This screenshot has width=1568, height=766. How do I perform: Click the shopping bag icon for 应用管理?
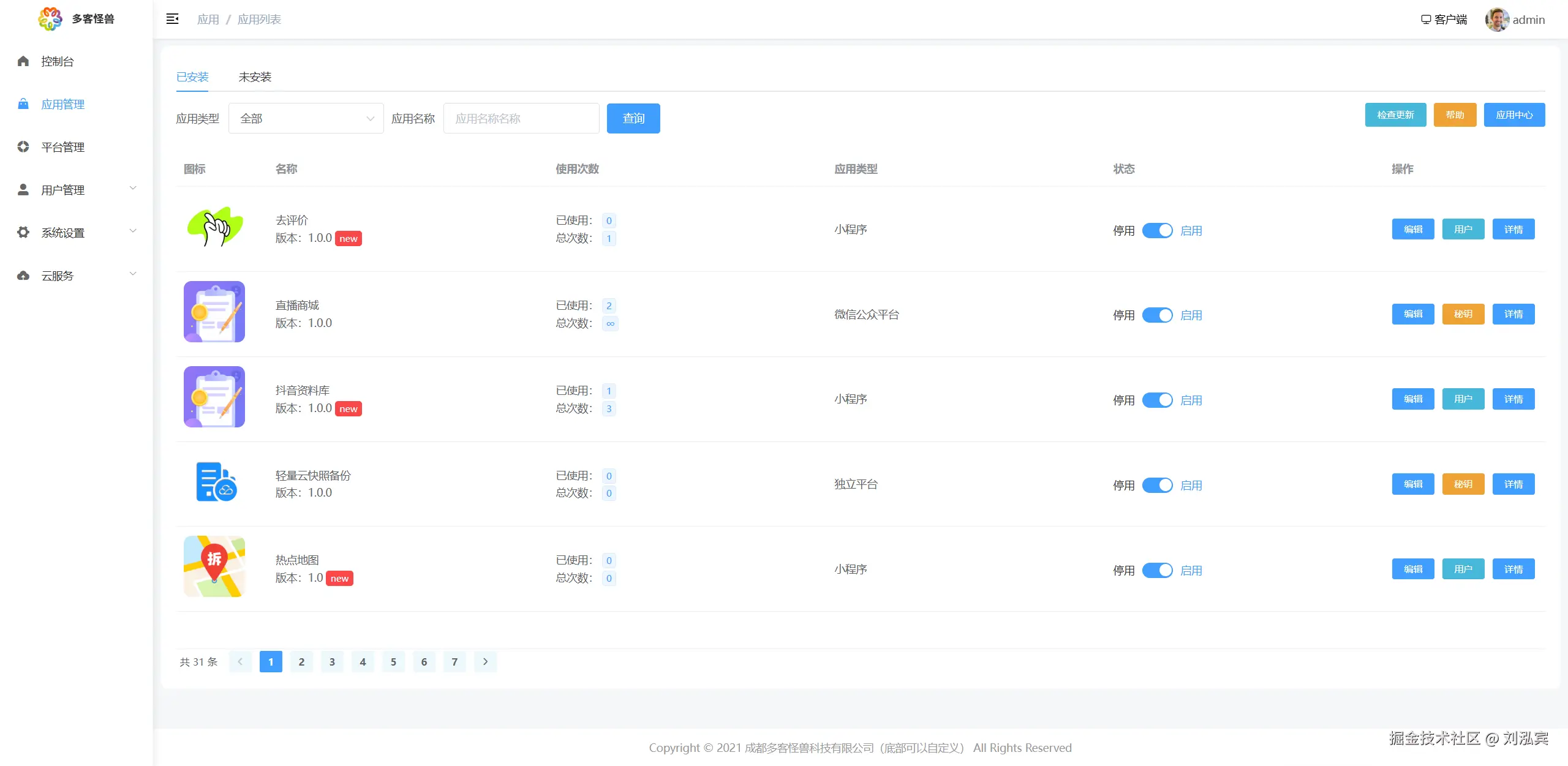coord(23,104)
